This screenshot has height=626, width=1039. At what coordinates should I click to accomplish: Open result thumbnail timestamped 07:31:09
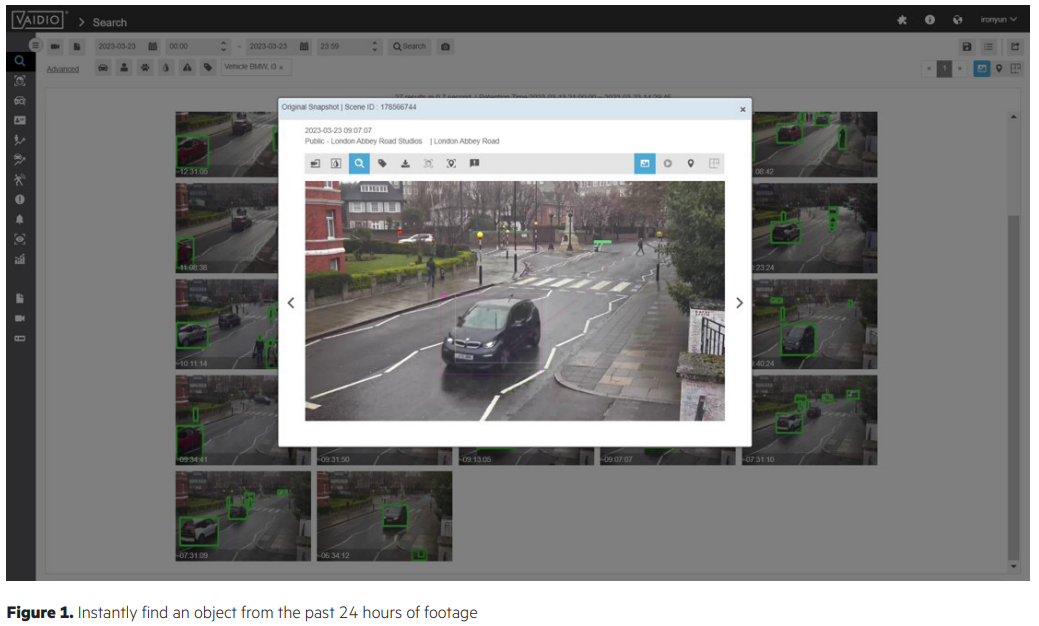(243, 516)
